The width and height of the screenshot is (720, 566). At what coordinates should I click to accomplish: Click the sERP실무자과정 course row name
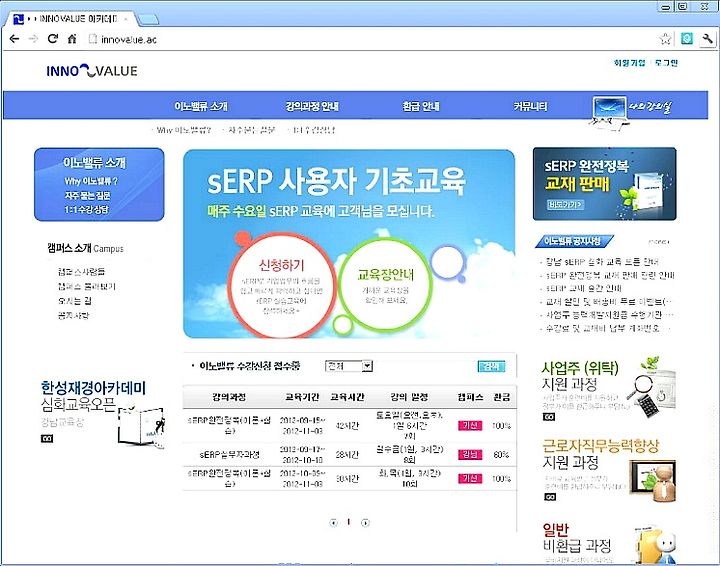(230, 455)
